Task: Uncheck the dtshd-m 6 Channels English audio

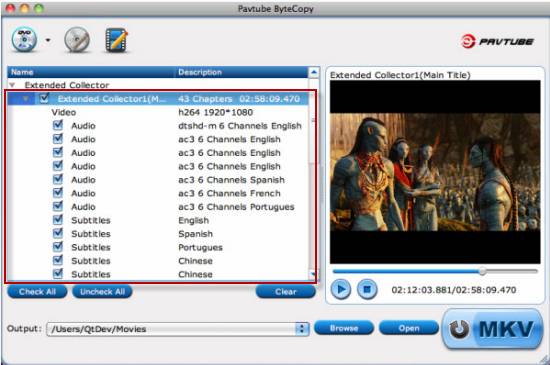Action: (x=58, y=125)
